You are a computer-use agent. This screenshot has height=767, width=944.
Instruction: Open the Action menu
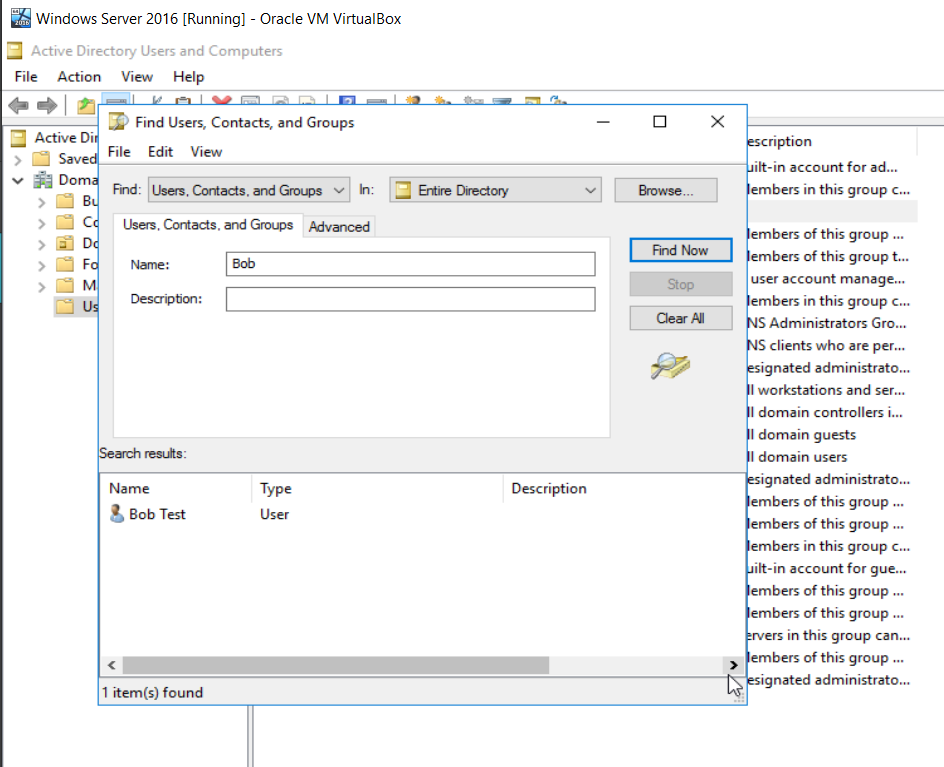pyautogui.click(x=79, y=76)
